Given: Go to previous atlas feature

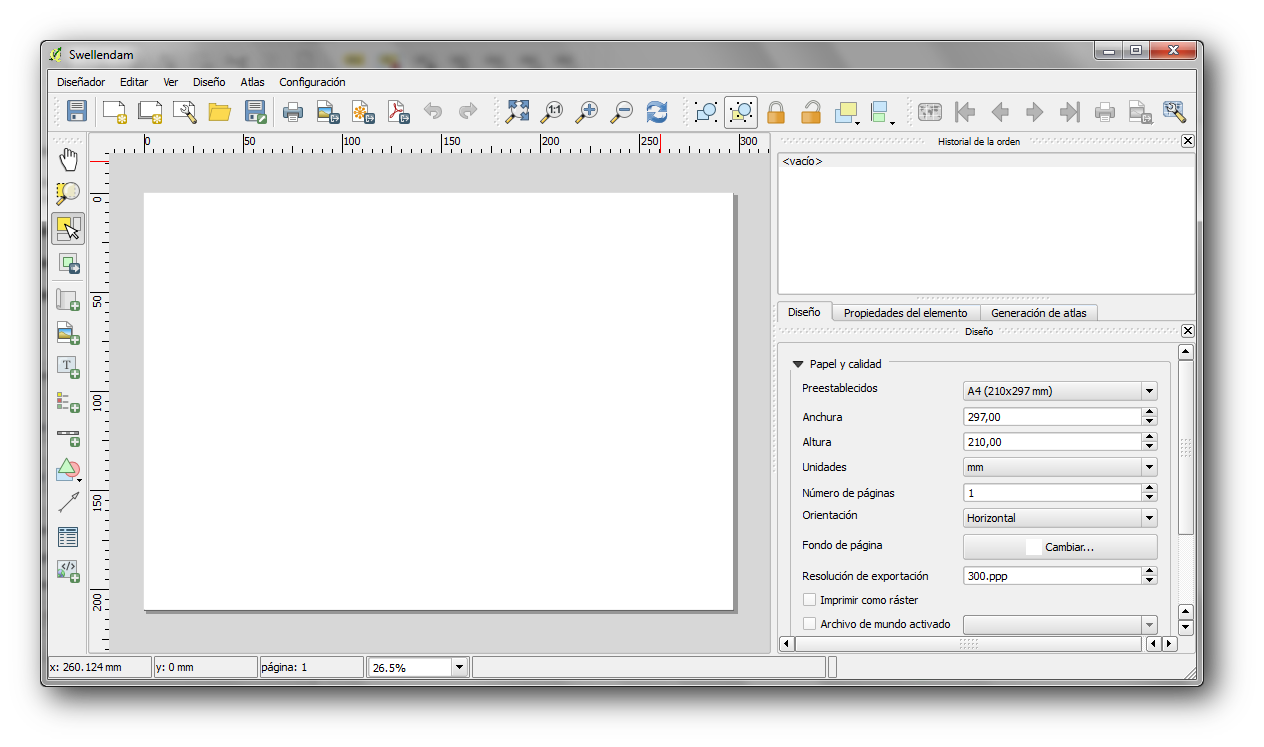Looking at the screenshot, I should pyautogui.click(x=1000, y=111).
